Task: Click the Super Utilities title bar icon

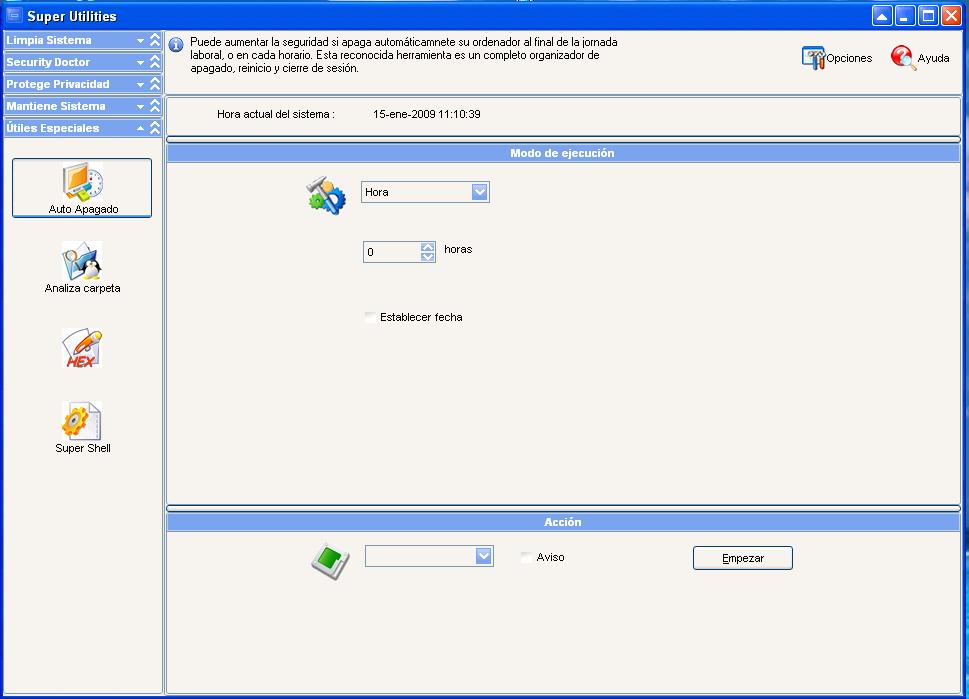Action: 14,15
